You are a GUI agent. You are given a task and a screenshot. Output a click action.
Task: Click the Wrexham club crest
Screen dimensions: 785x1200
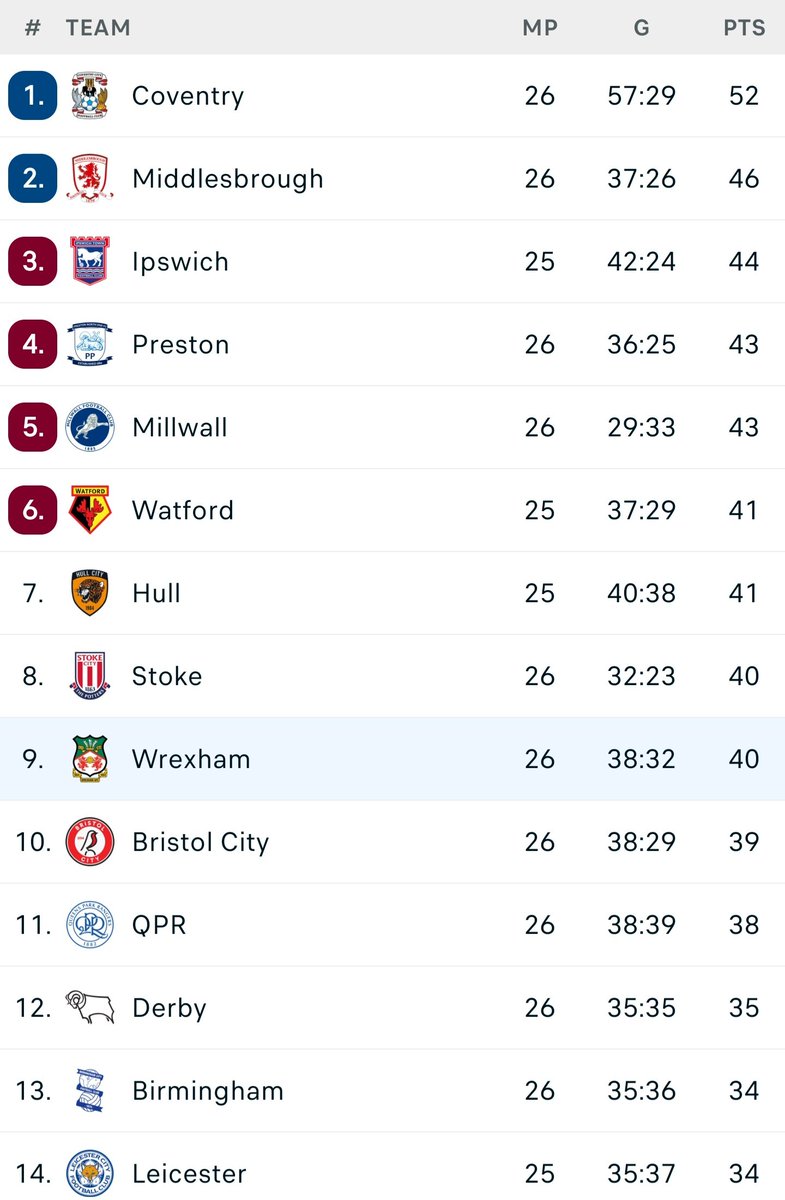pos(90,760)
